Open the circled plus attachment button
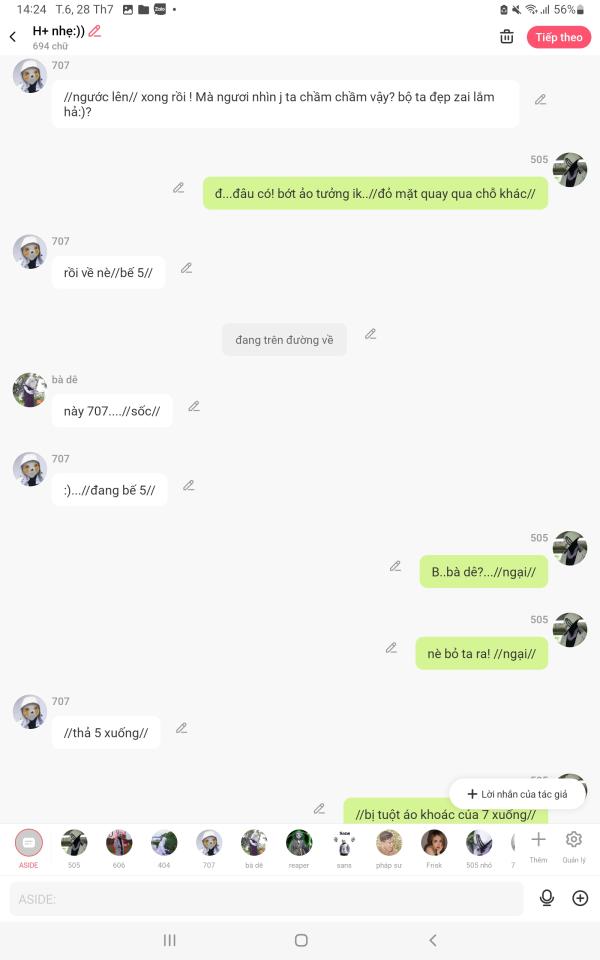This screenshot has height=960, width=600. tap(580, 898)
